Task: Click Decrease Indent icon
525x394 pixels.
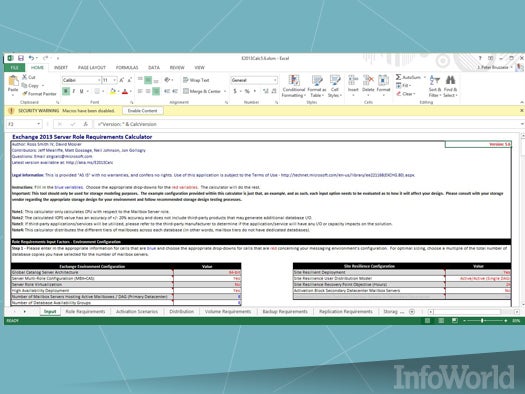Action: tap(167, 91)
